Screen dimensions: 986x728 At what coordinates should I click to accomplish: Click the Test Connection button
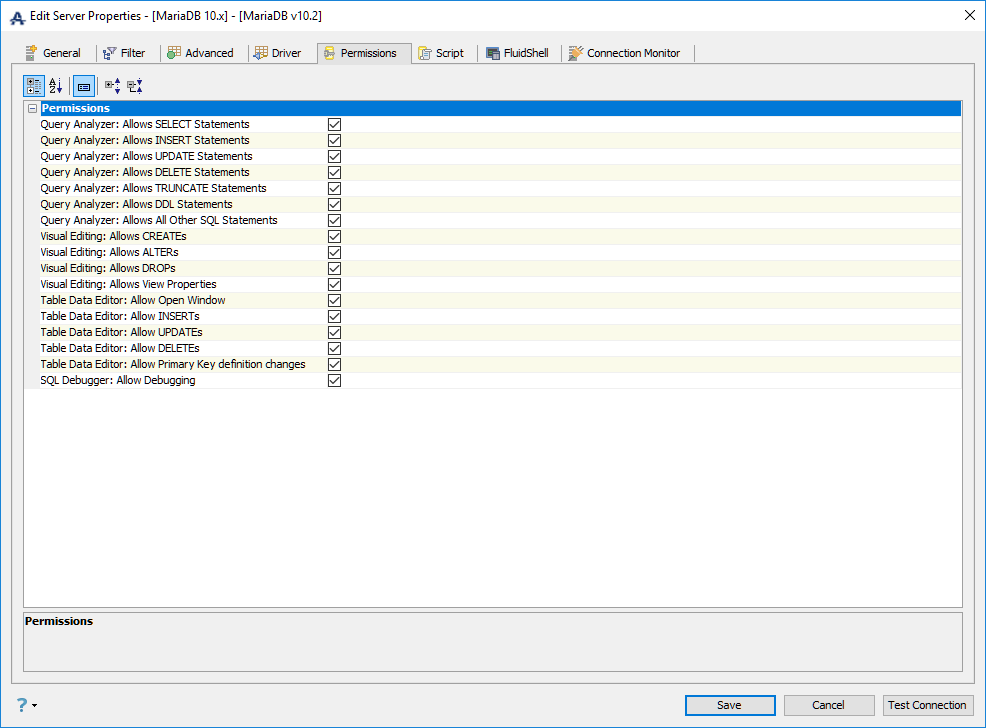click(928, 705)
